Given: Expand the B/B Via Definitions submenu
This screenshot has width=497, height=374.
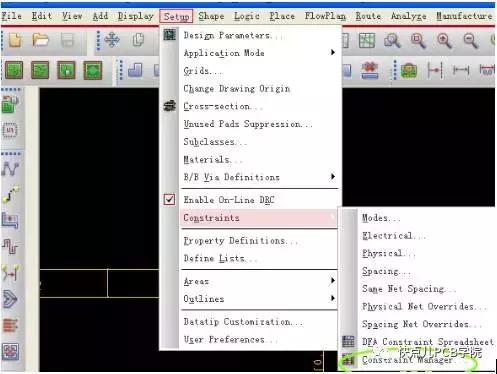Looking at the screenshot, I should coord(332,177).
